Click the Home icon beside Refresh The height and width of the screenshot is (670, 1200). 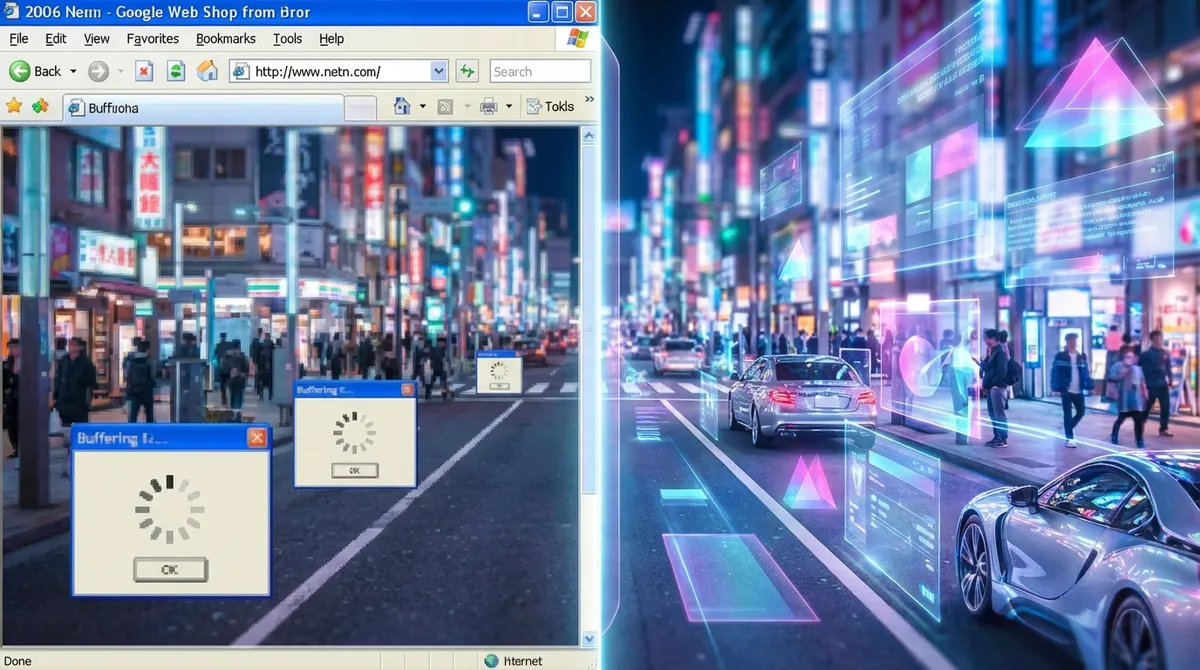[207, 71]
